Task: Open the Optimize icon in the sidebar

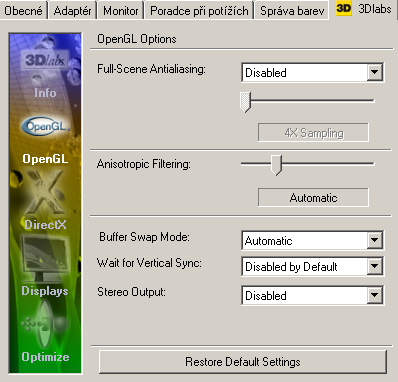Action: tap(45, 324)
